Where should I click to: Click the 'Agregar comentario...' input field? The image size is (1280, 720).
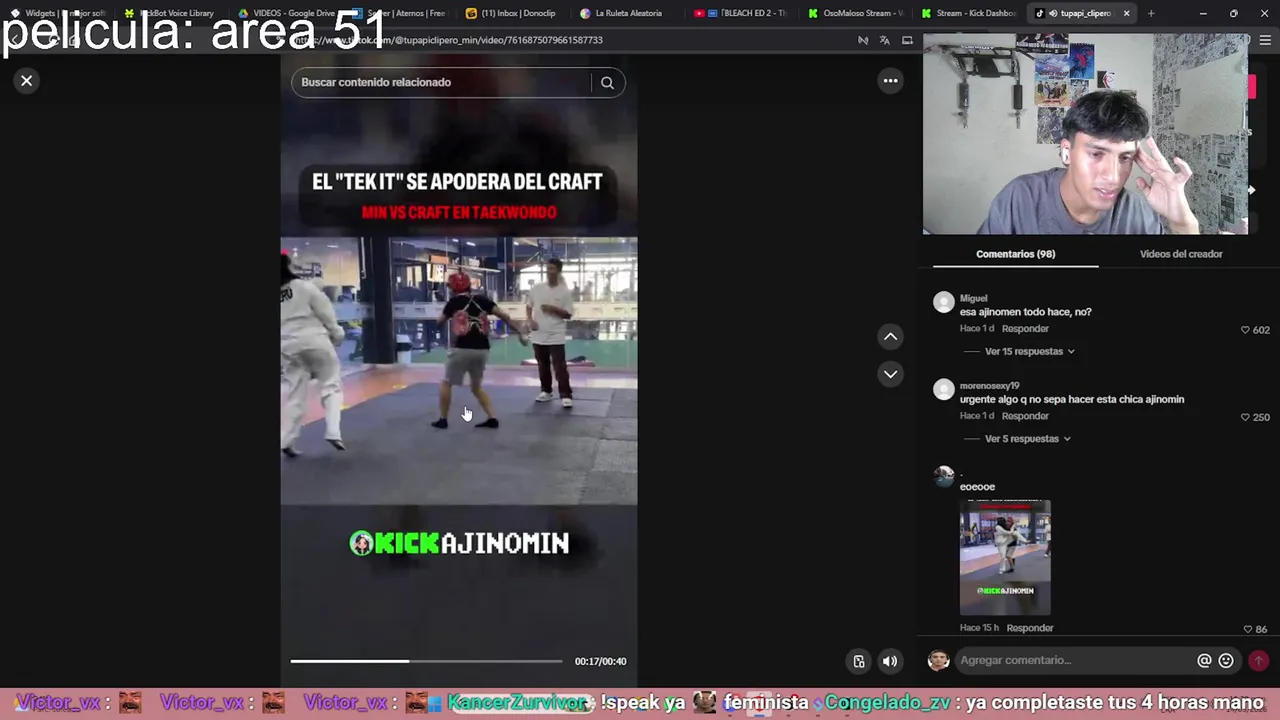(1075, 660)
